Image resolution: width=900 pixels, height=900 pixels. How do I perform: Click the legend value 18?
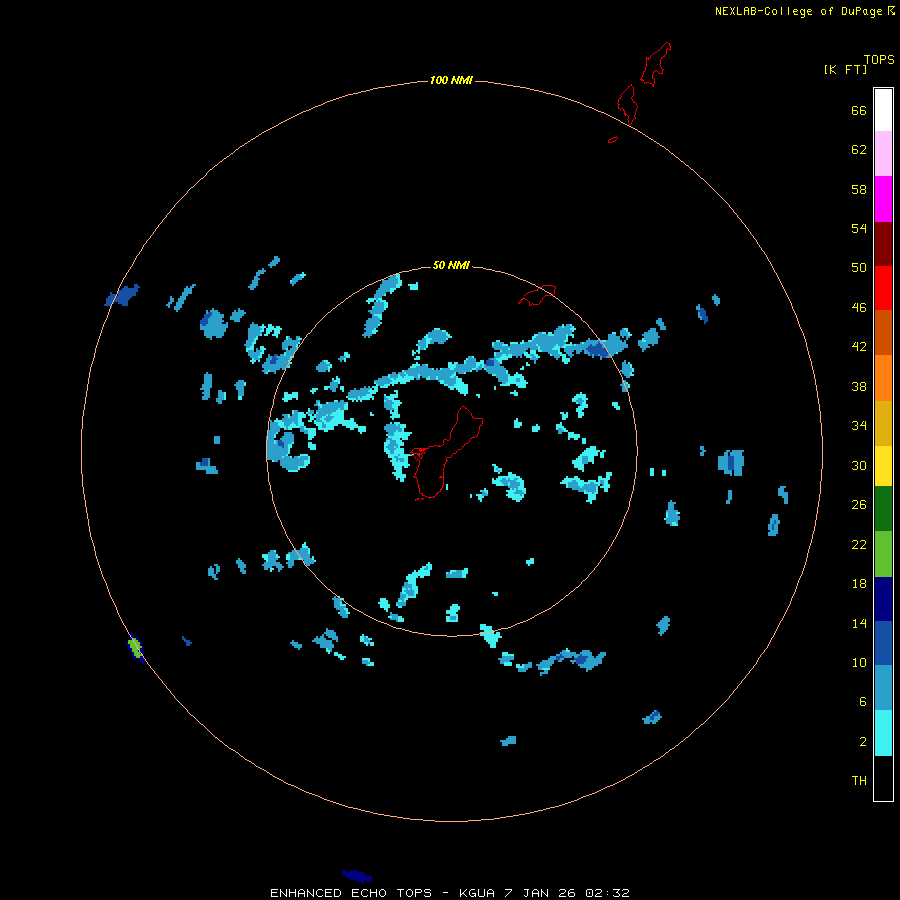[x=859, y=584]
